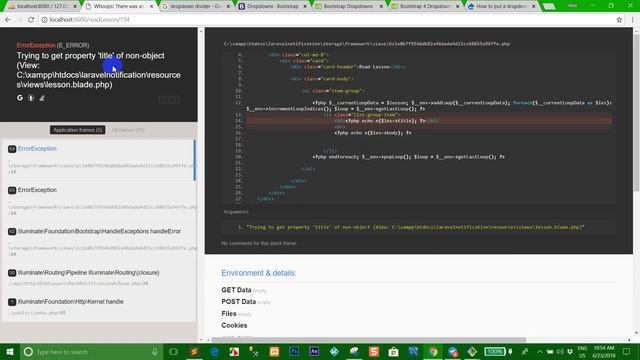This screenshot has width=640, height=360.
Task: Open After Effects from taskbar
Action: (314, 351)
